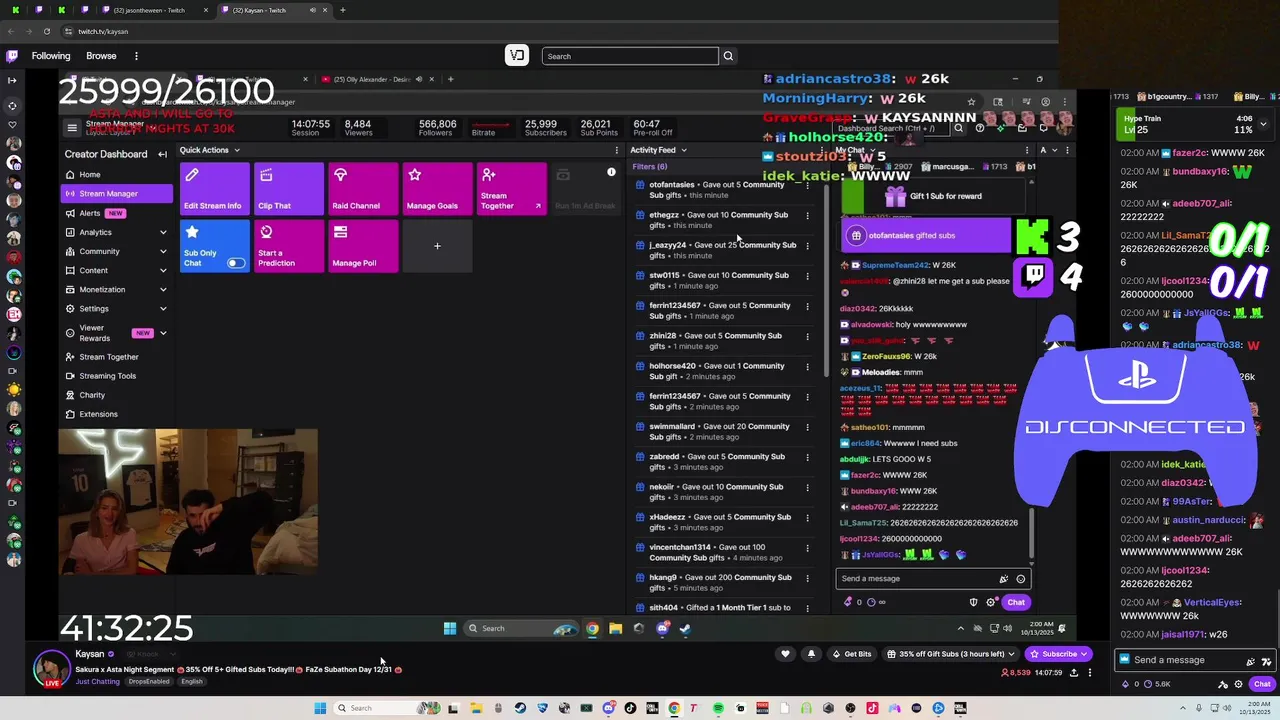Screen dimensions: 1280x720
Task: Open the Browse page
Action: click(x=101, y=56)
